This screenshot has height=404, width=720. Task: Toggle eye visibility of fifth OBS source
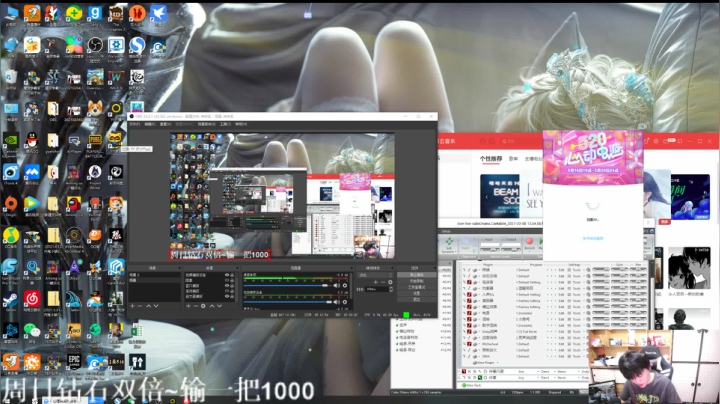click(x=227, y=296)
